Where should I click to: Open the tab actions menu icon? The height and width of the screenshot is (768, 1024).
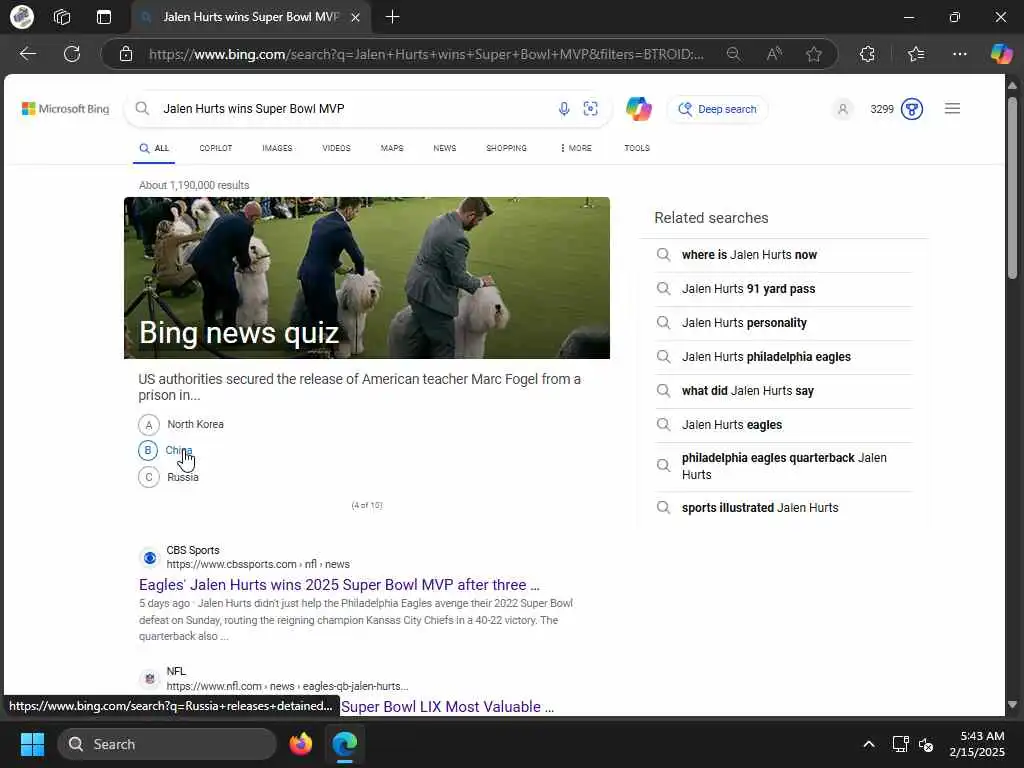tap(104, 17)
